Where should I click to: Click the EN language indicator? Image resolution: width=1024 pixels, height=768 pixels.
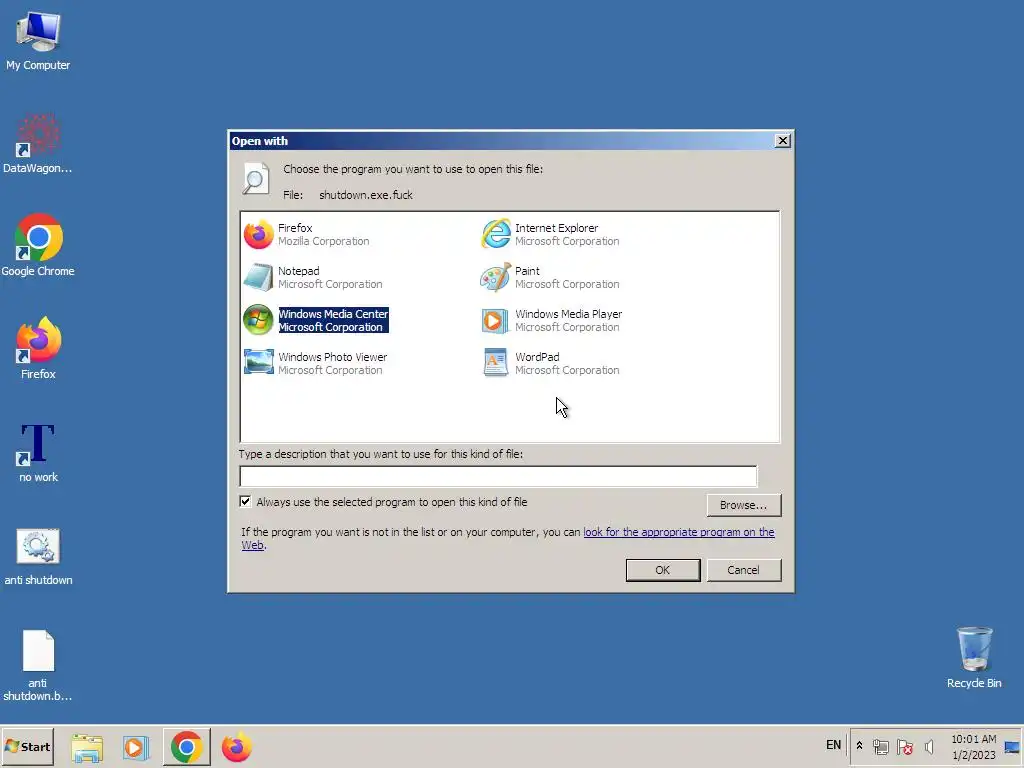(x=833, y=745)
